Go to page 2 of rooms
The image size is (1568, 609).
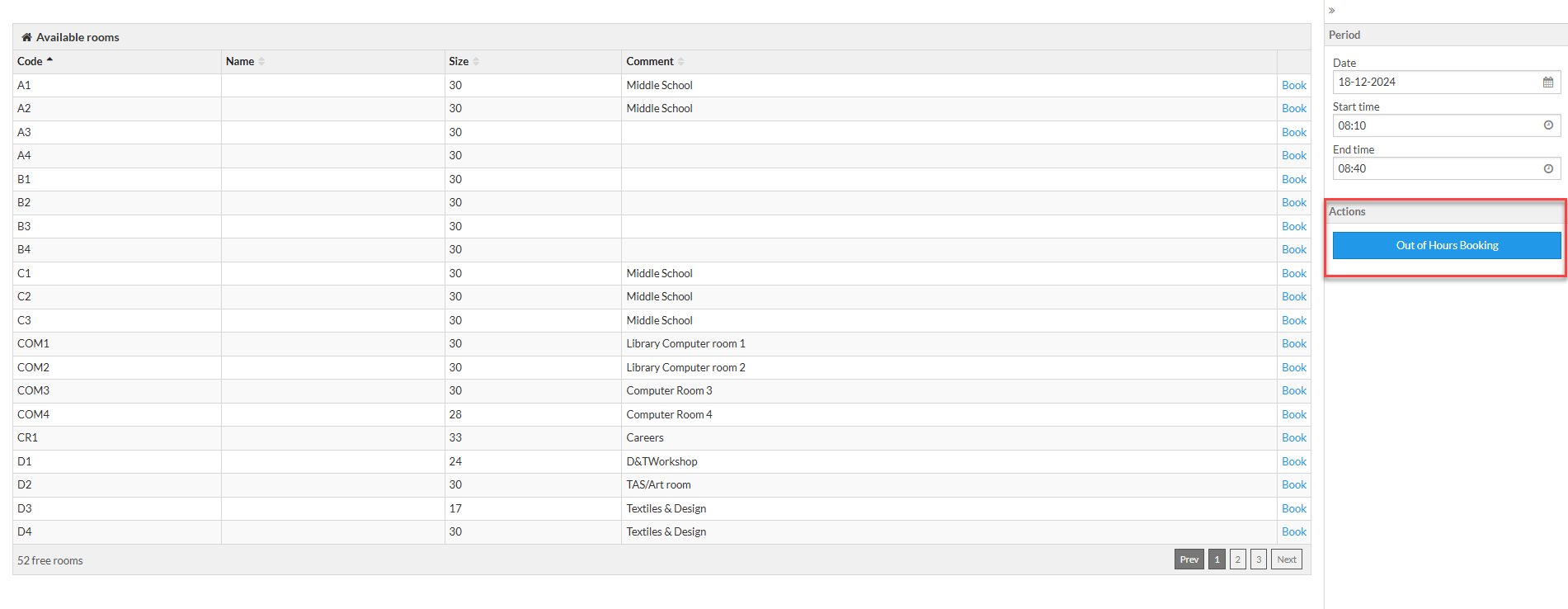1237,559
